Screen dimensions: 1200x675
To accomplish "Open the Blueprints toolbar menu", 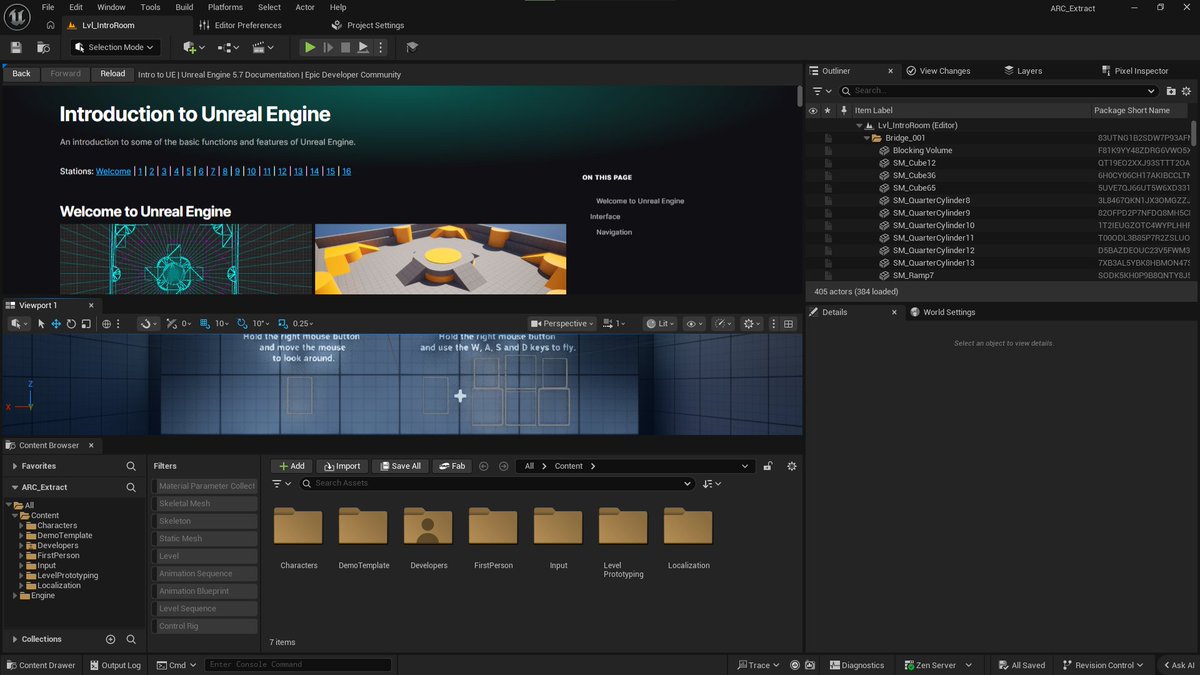I will click(228, 47).
